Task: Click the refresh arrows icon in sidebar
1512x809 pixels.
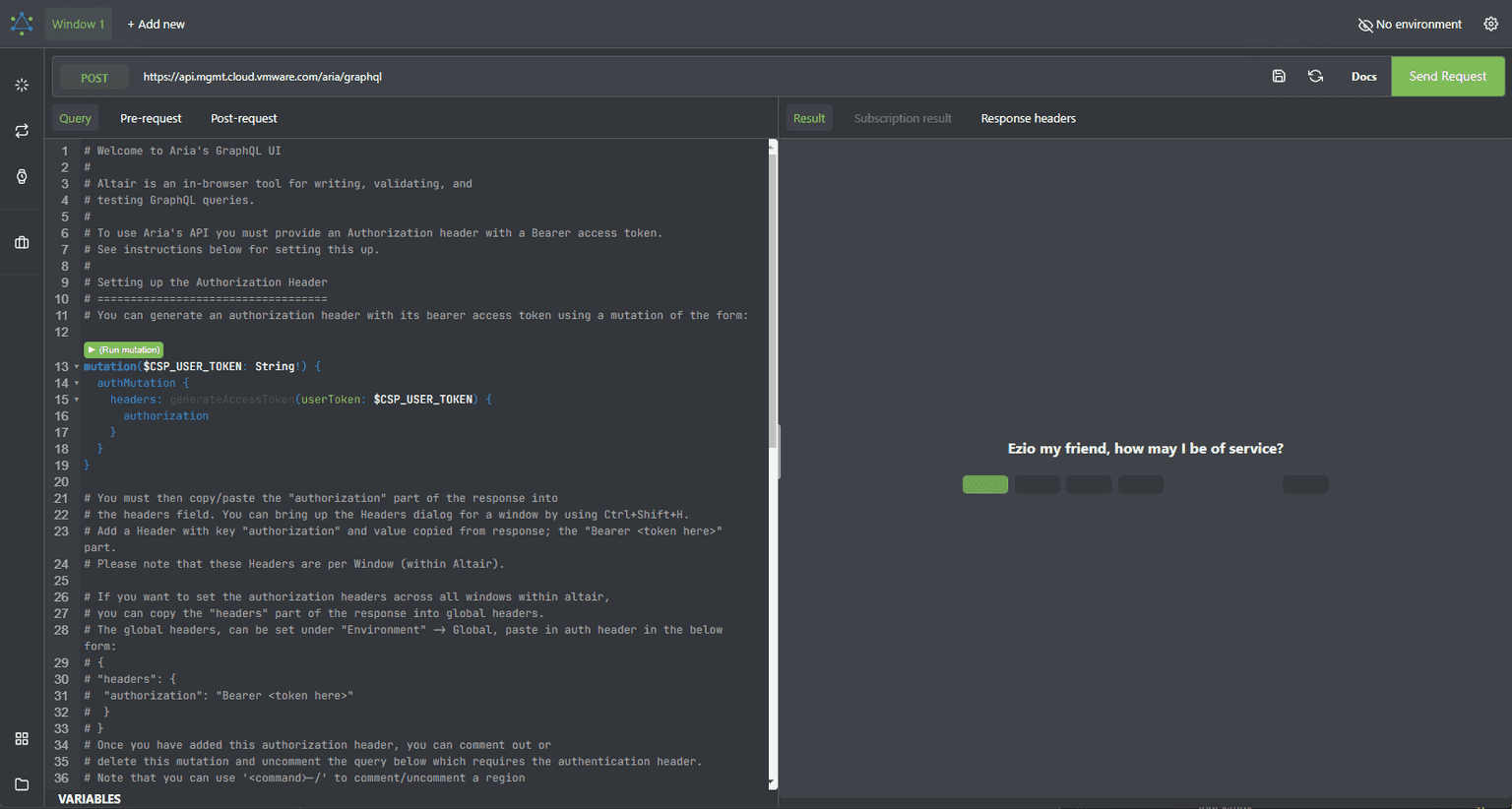Action: [x=21, y=131]
